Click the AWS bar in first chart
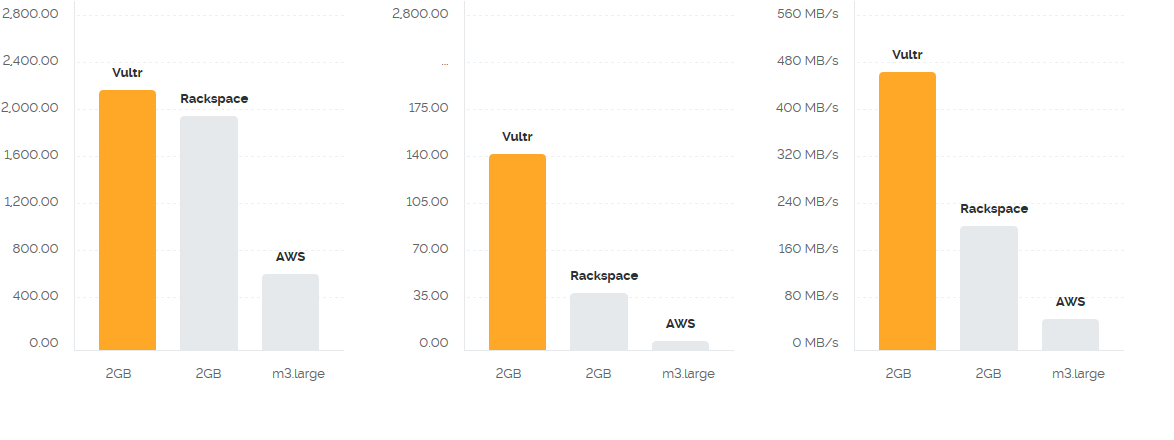 coord(291,312)
